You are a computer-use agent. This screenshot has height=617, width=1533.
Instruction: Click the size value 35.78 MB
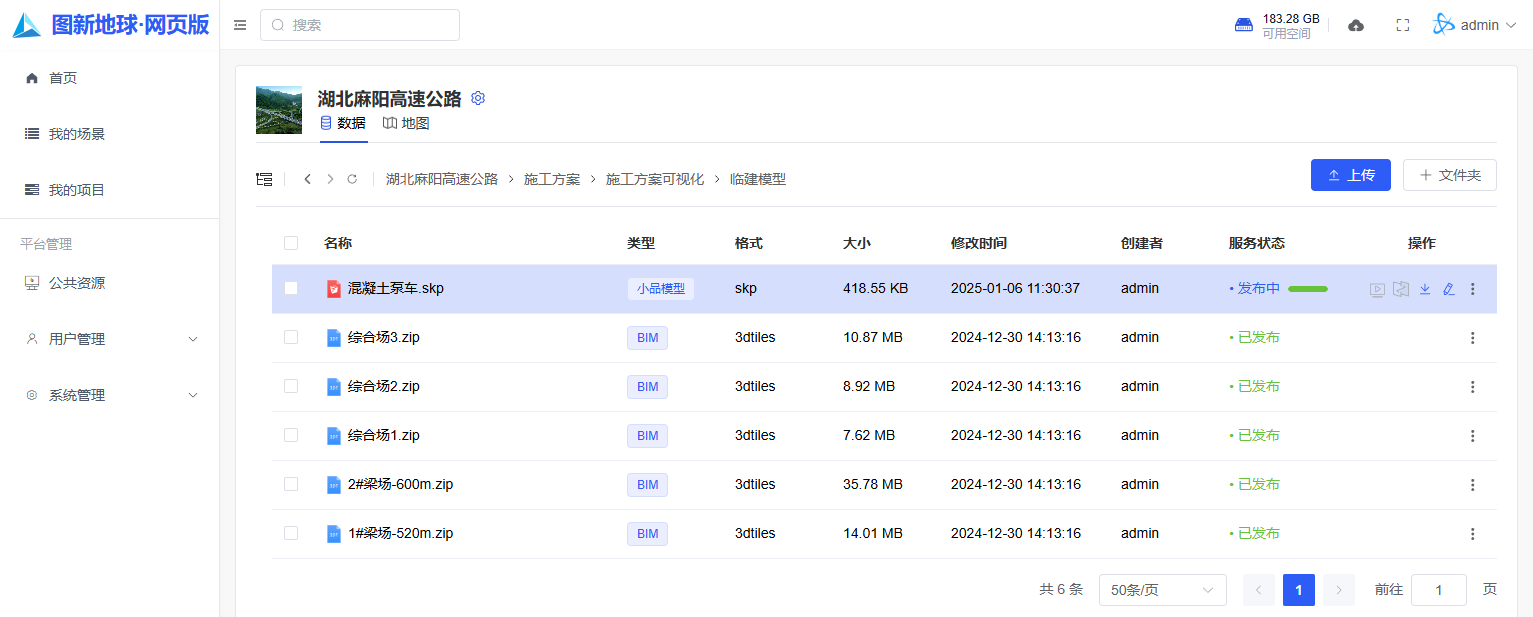pyautogui.click(x=873, y=484)
